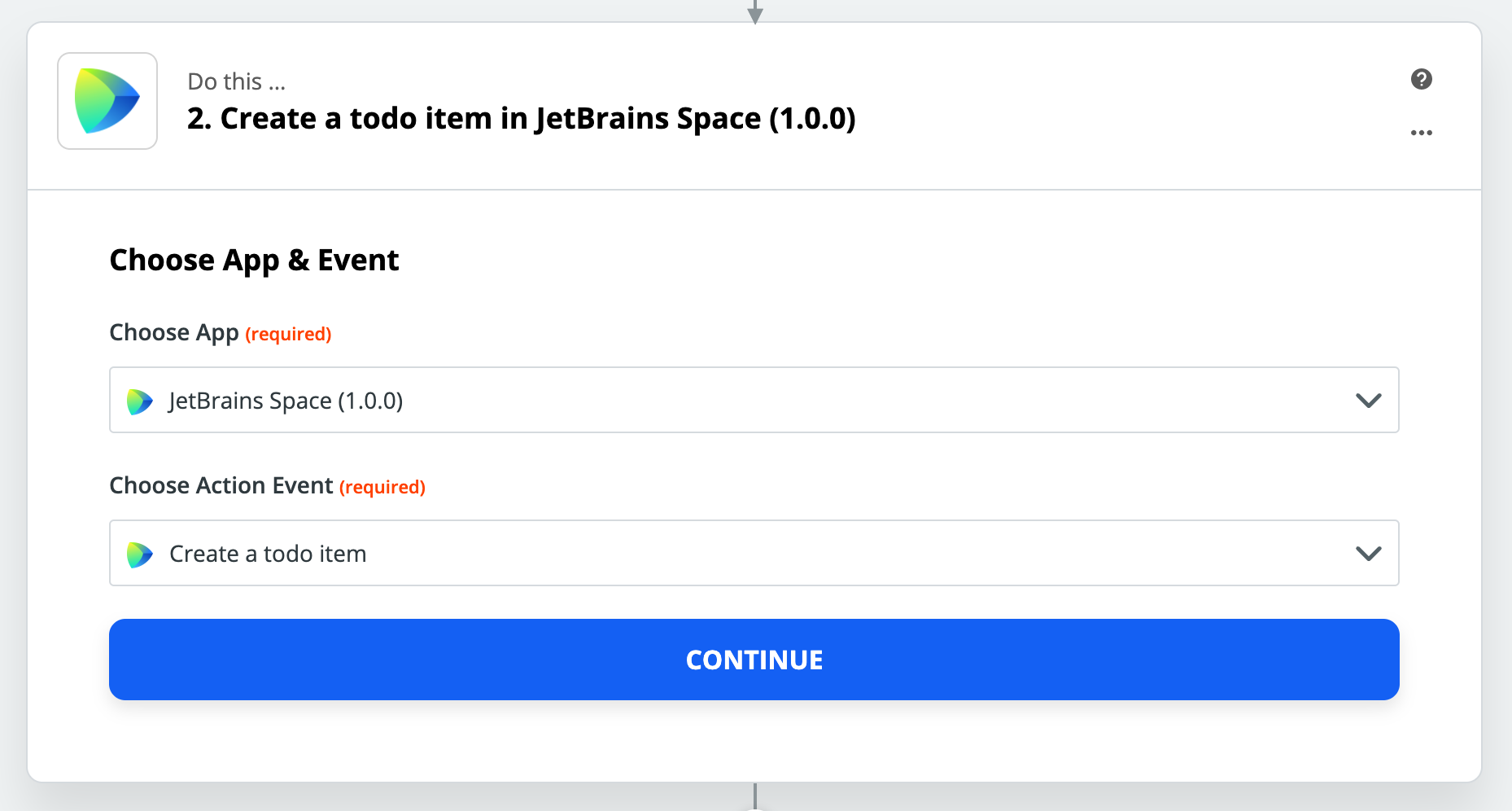Click the 'Choose App' field label
1512x811 pixels.
coord(174,333)
